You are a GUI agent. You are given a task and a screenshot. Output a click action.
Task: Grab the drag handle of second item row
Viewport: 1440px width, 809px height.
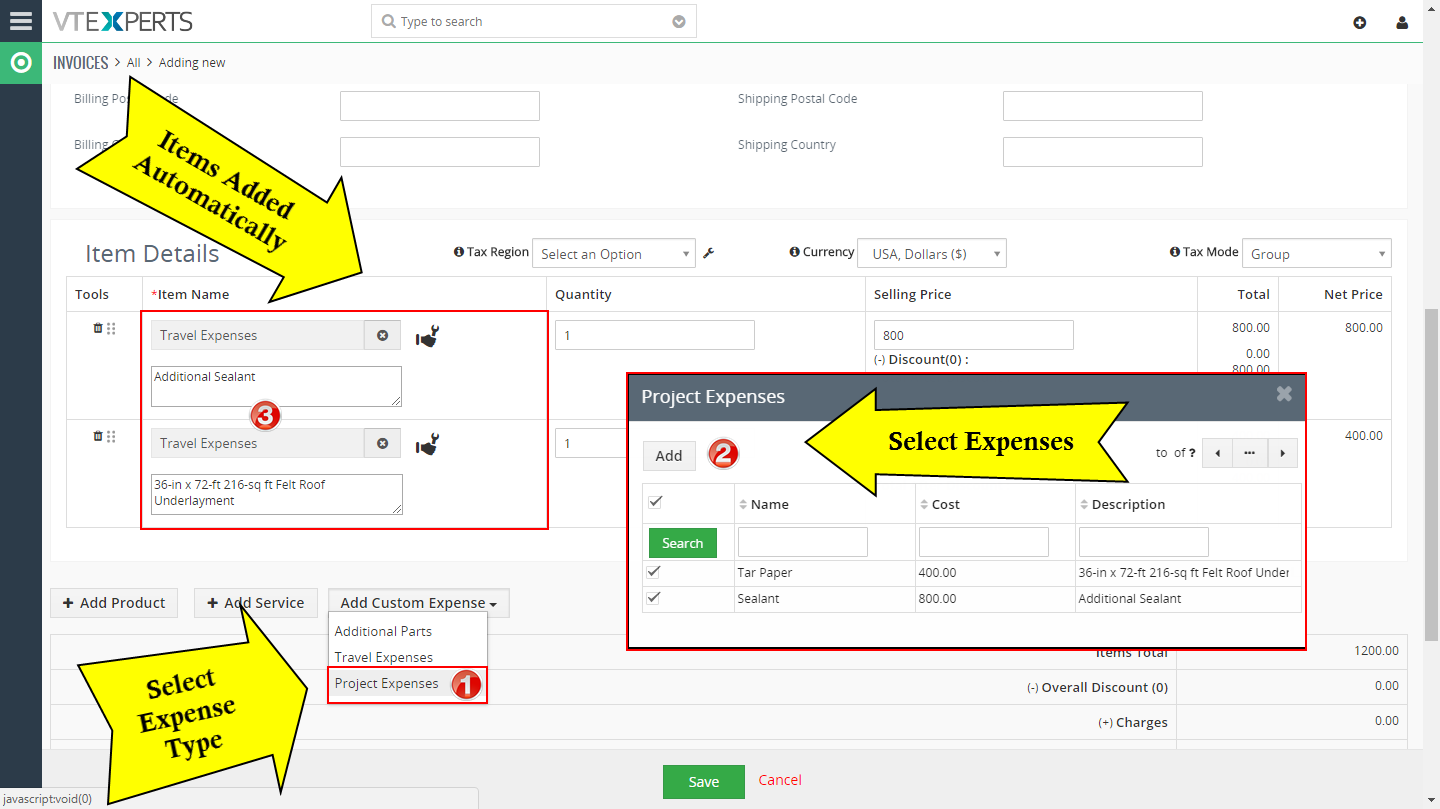point(111,436)
